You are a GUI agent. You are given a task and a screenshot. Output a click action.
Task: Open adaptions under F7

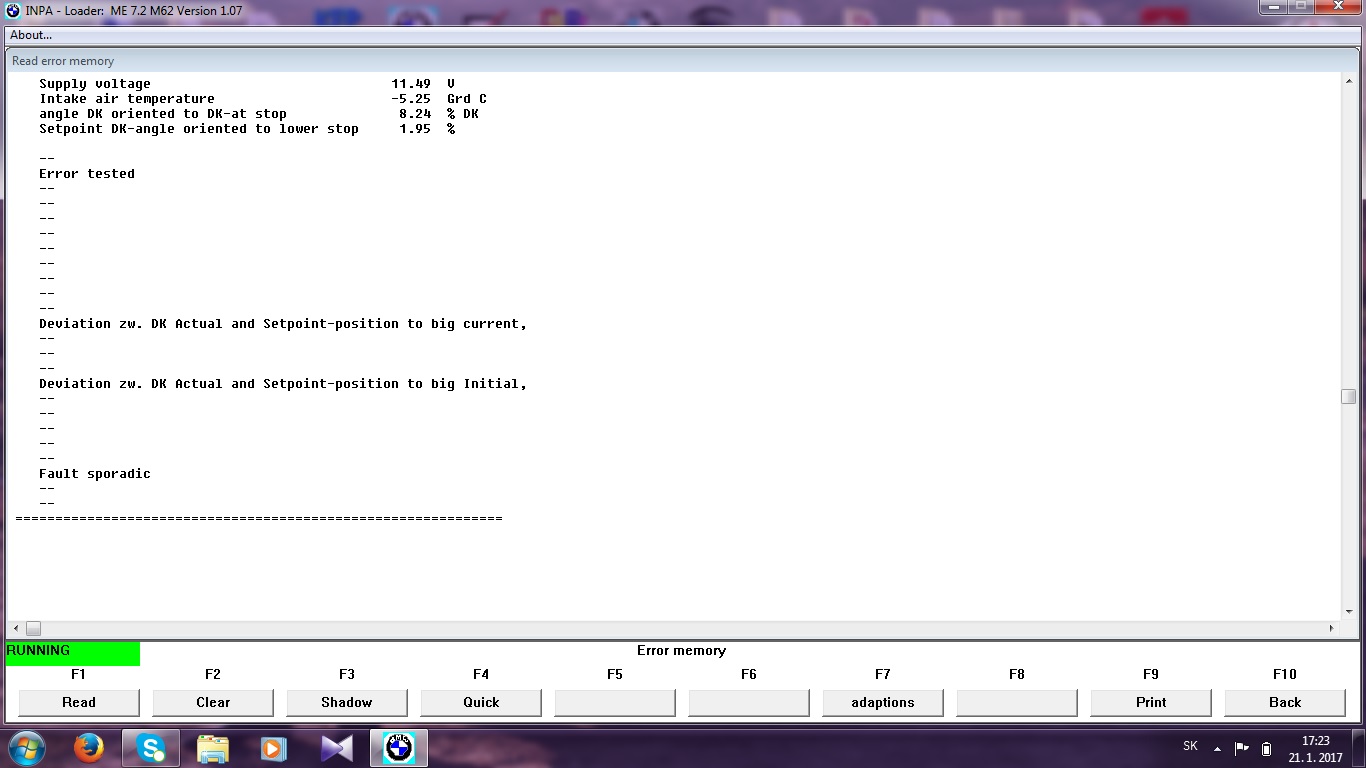(883, 702)
